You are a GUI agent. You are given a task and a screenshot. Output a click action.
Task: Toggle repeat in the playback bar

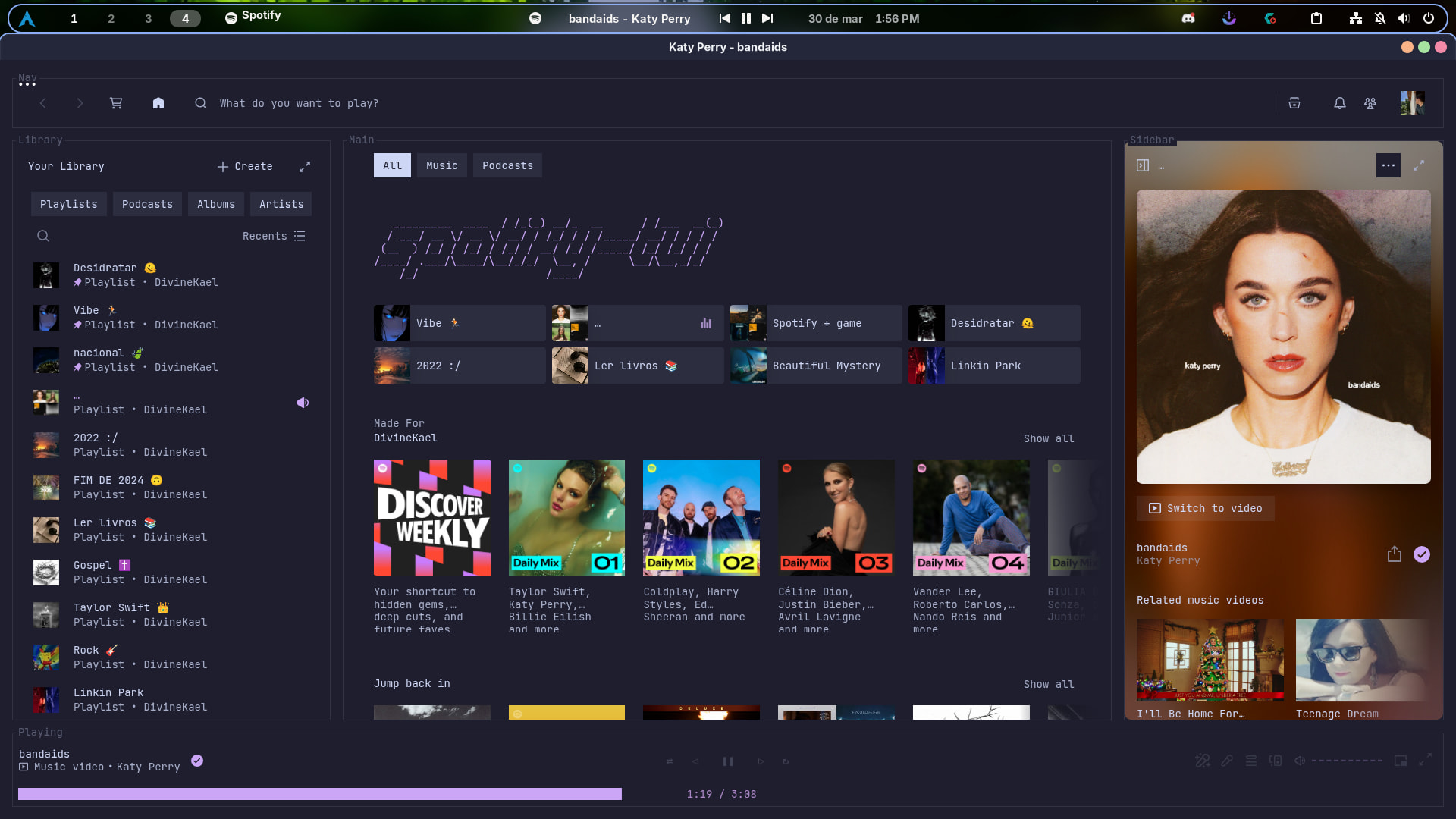click(x=786, y=761)
